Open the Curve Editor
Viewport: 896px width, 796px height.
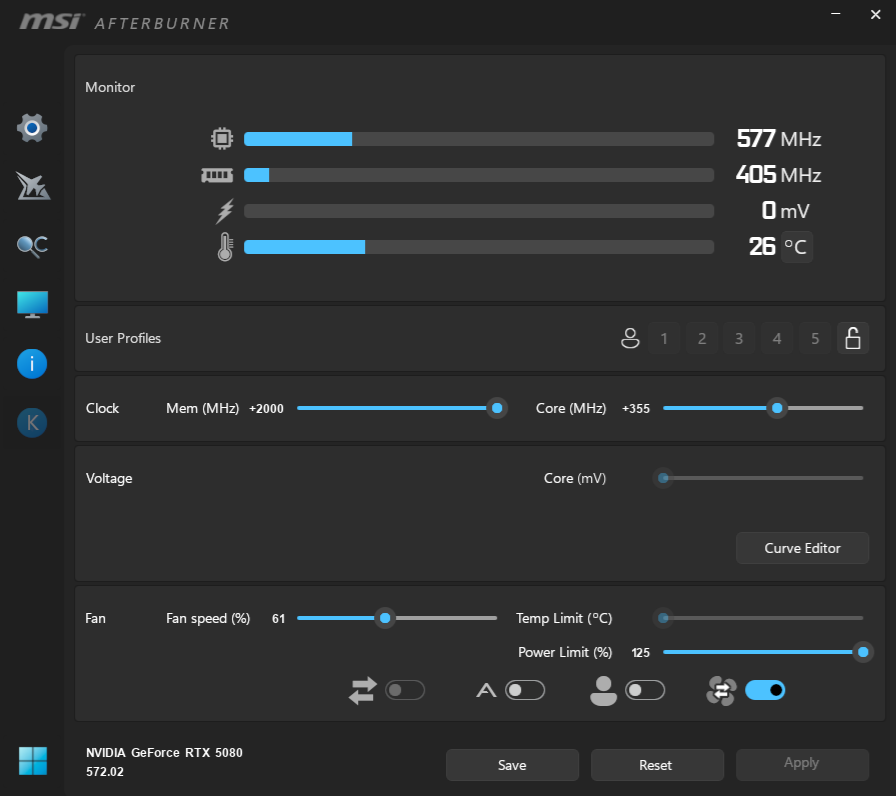802,548
